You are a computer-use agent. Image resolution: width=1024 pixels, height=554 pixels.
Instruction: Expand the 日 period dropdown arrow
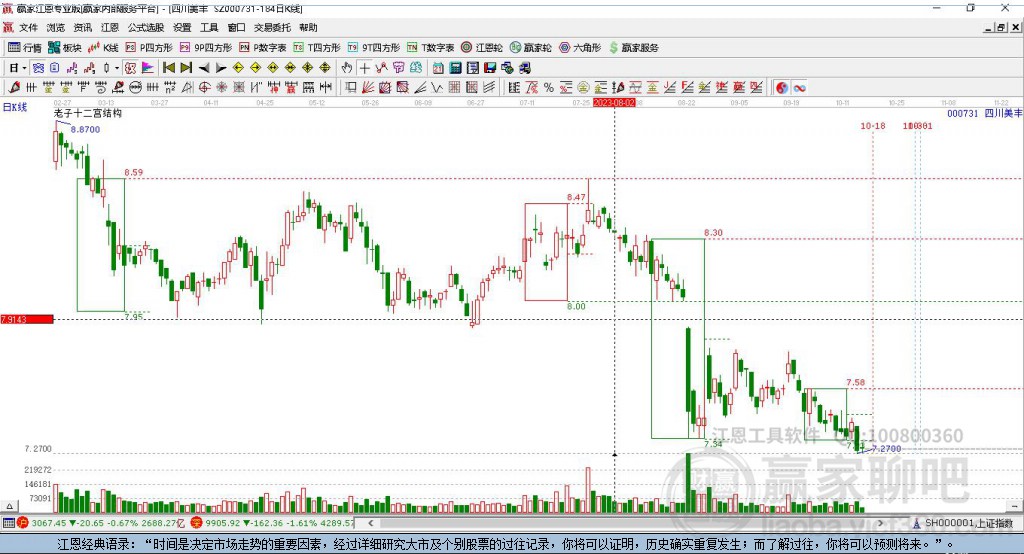pos(24,67)
